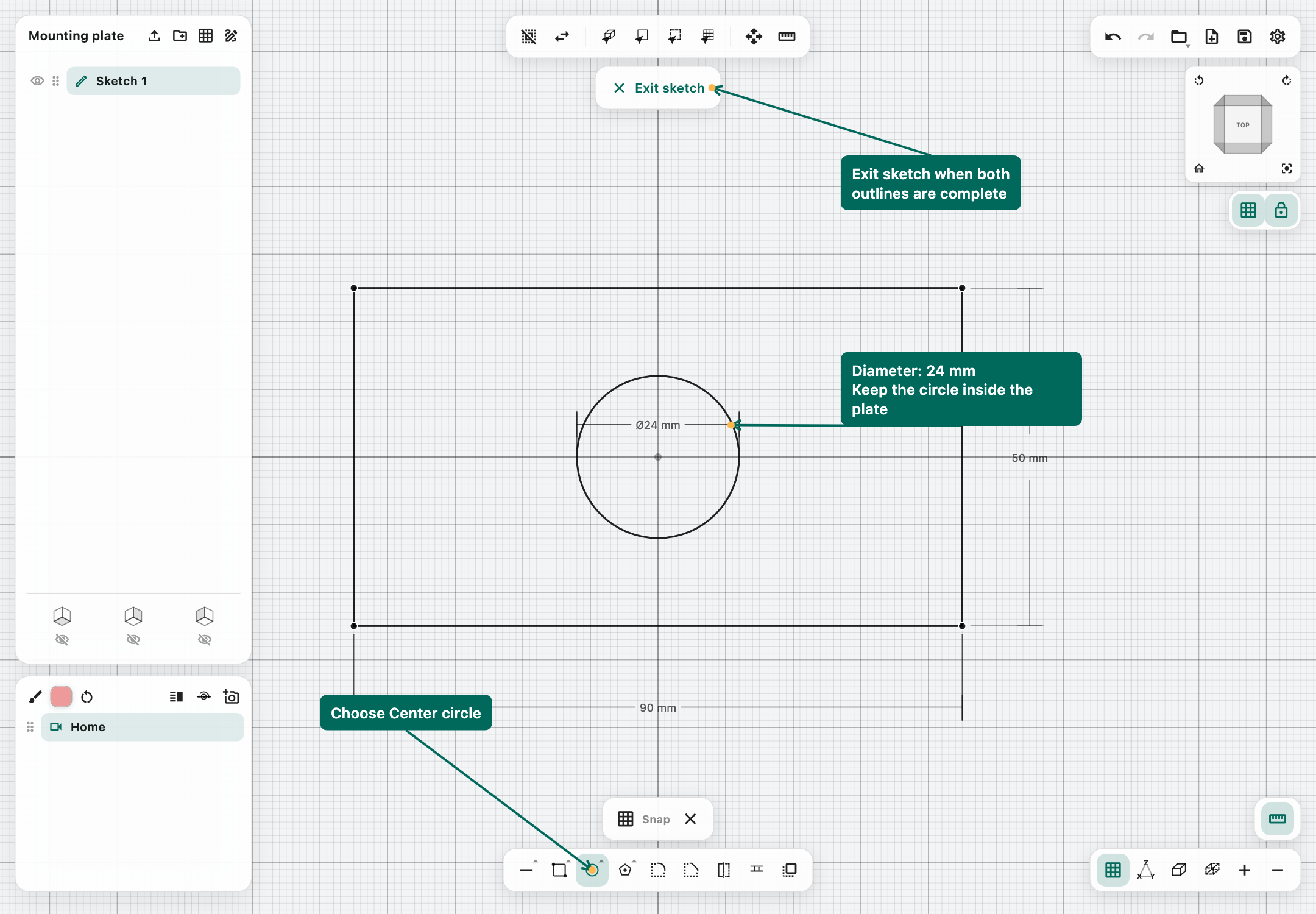Select Sketch 1 in the tree
Image resolution: width=1316 pixels, height=914 pixels.
[154, 81]
